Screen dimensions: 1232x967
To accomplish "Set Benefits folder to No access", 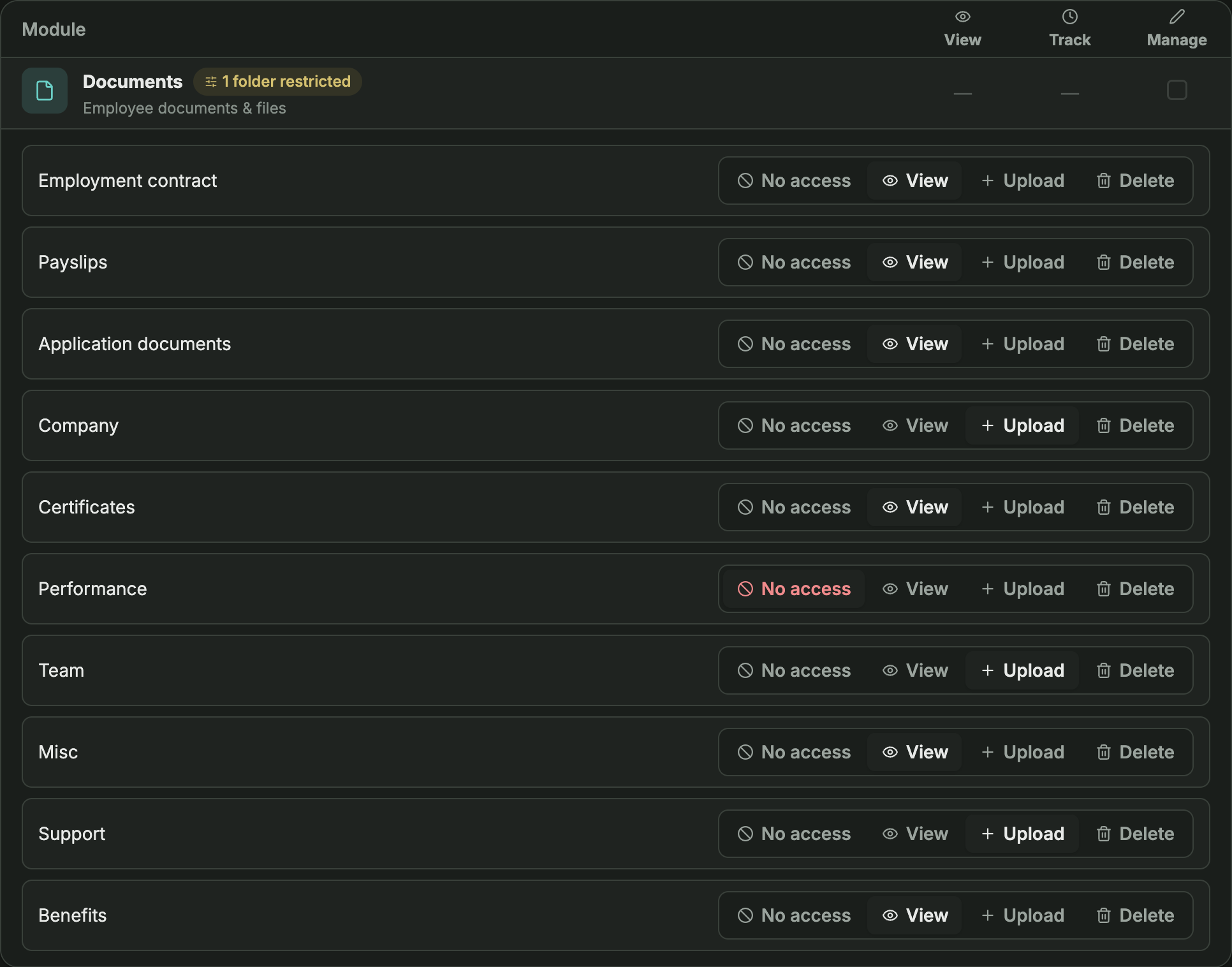I will 794,915.
